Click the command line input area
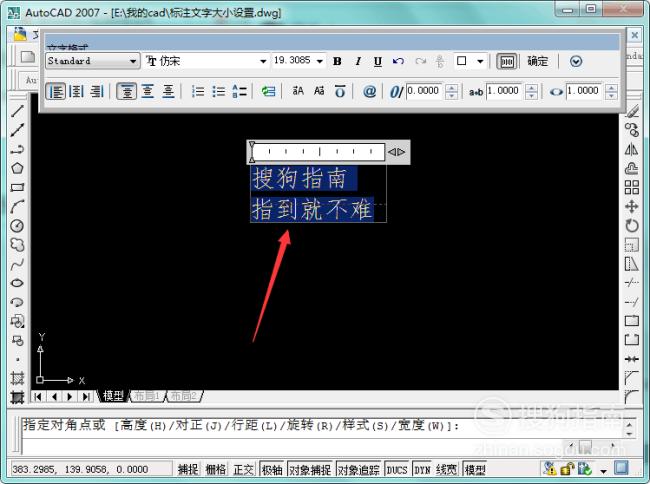650x484 pixels. point(323,447)
